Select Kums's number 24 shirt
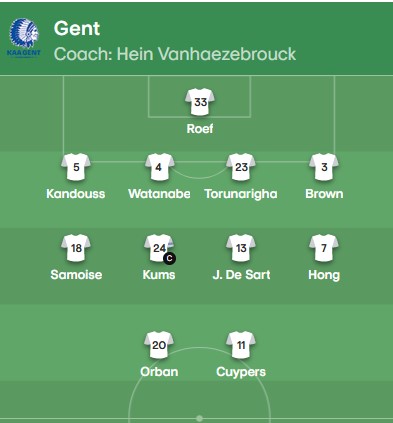393x423 pixels. [159, 248]
